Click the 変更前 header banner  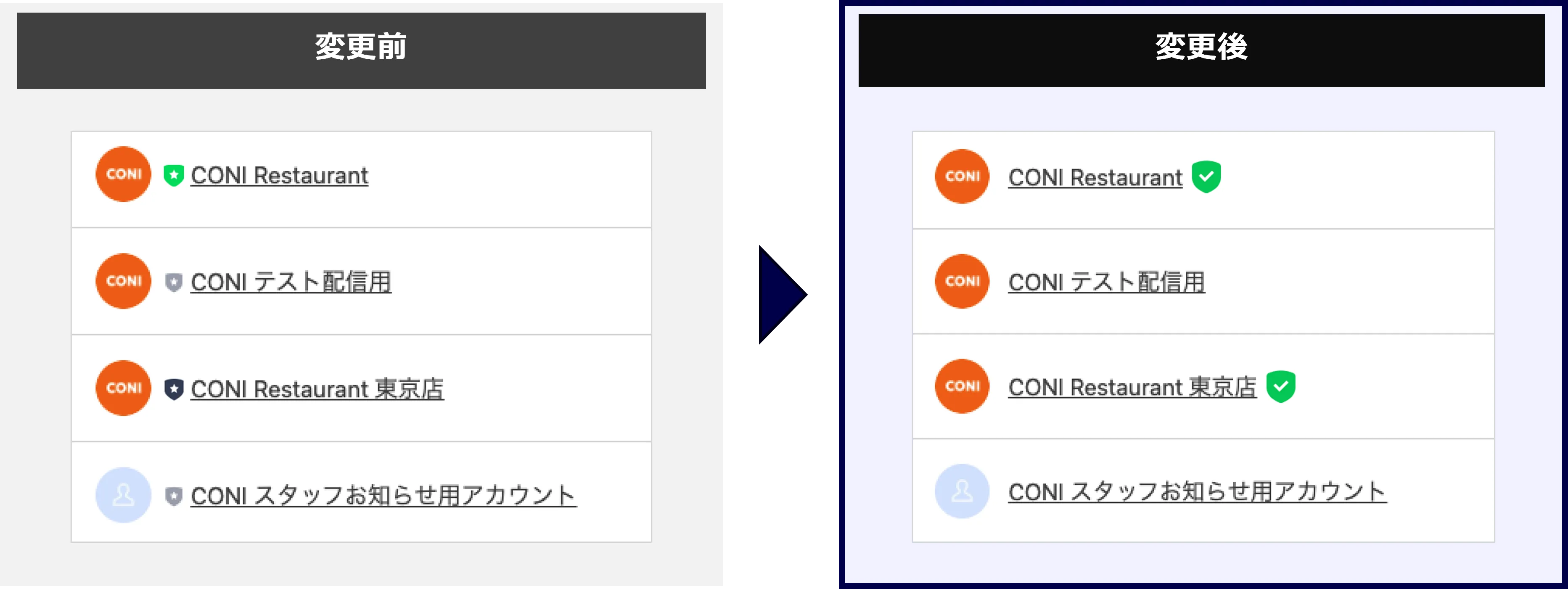click(x=361, y=50)
